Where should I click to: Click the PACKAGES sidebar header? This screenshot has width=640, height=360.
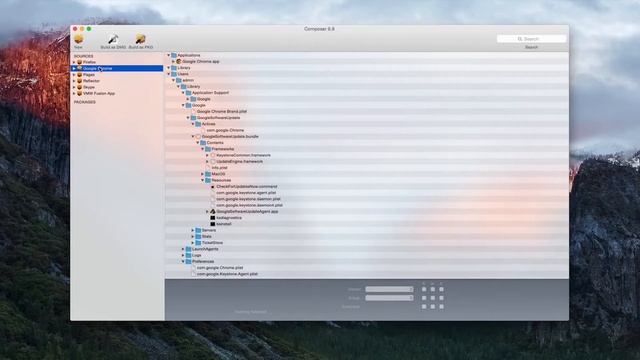point(84,102)
